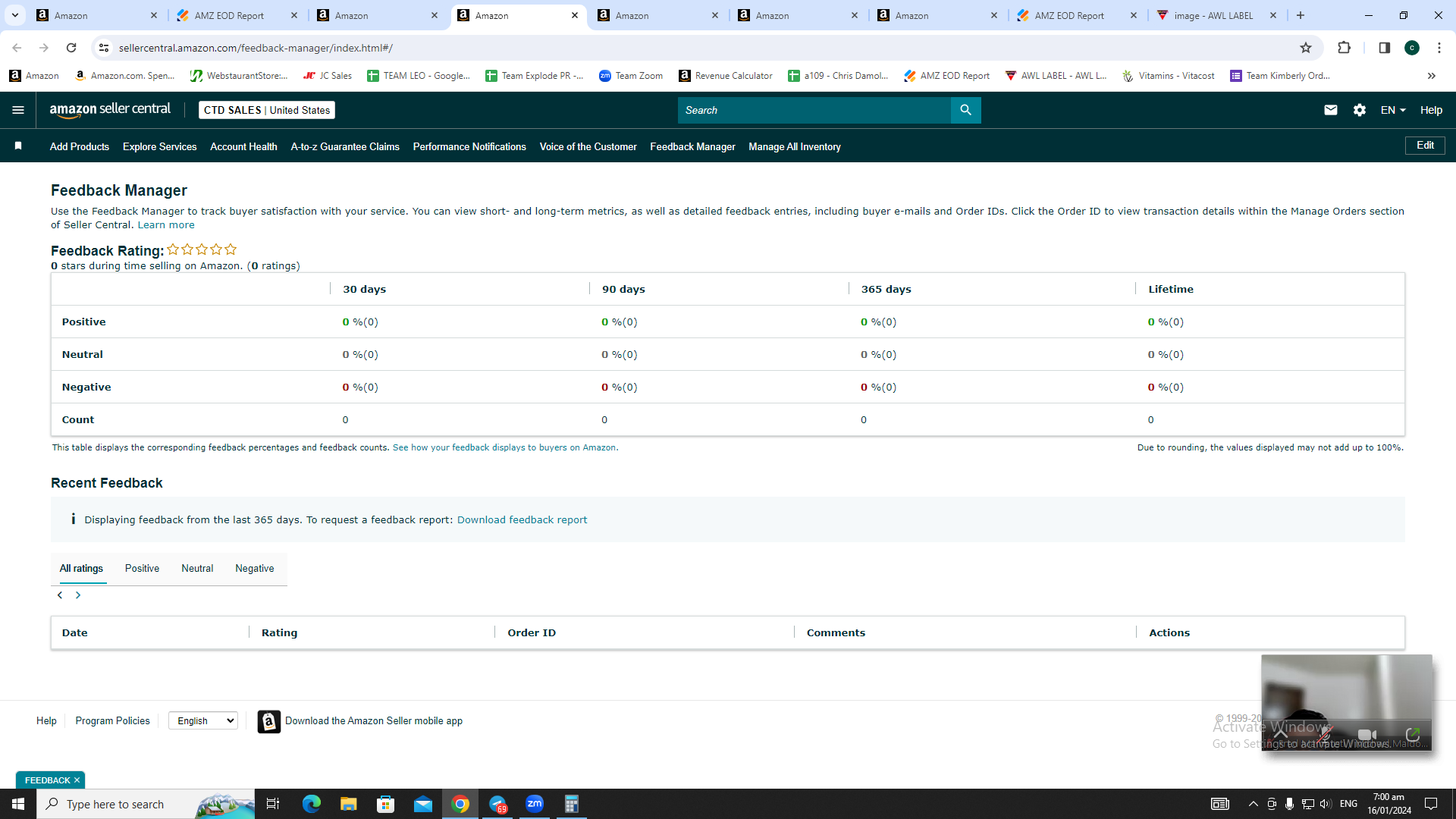Open Windows Start menu
The width and height of the screenshot is (1456, 819).
point(18,804)
